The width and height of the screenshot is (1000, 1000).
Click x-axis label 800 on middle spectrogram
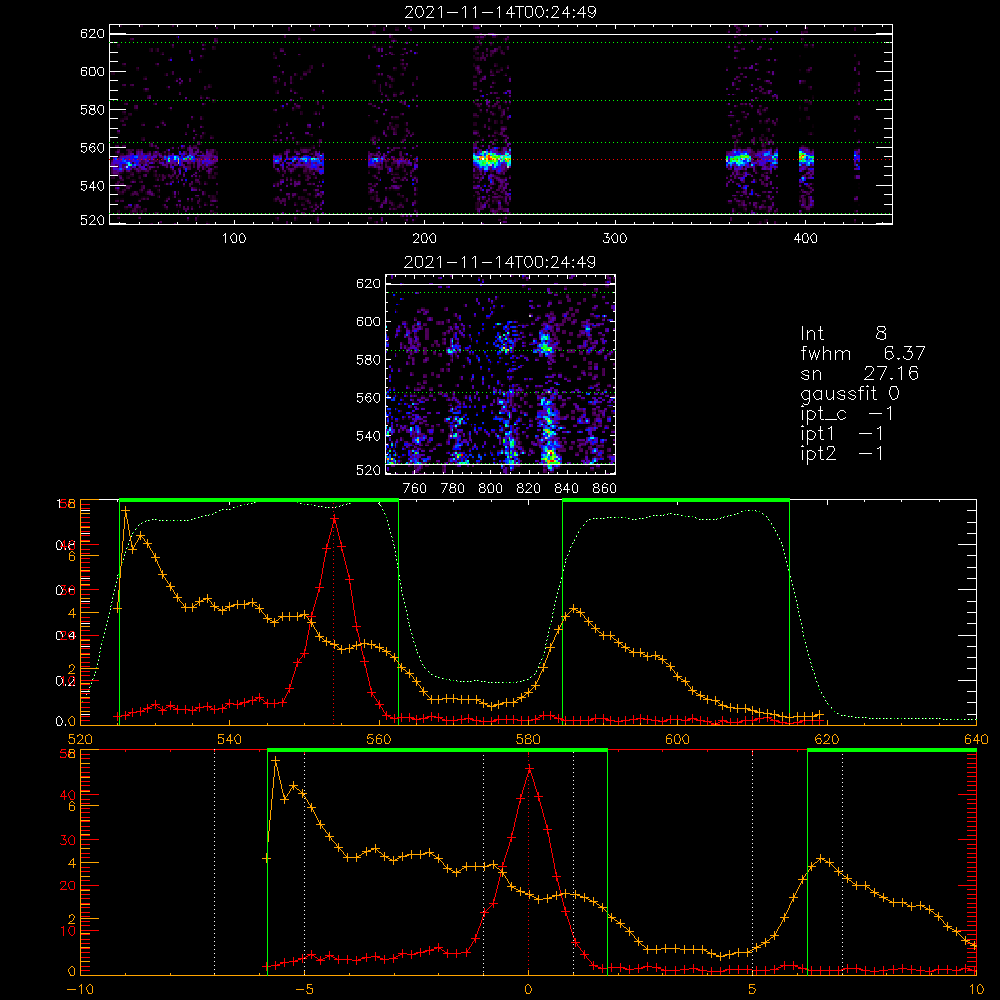coord(490,489)
